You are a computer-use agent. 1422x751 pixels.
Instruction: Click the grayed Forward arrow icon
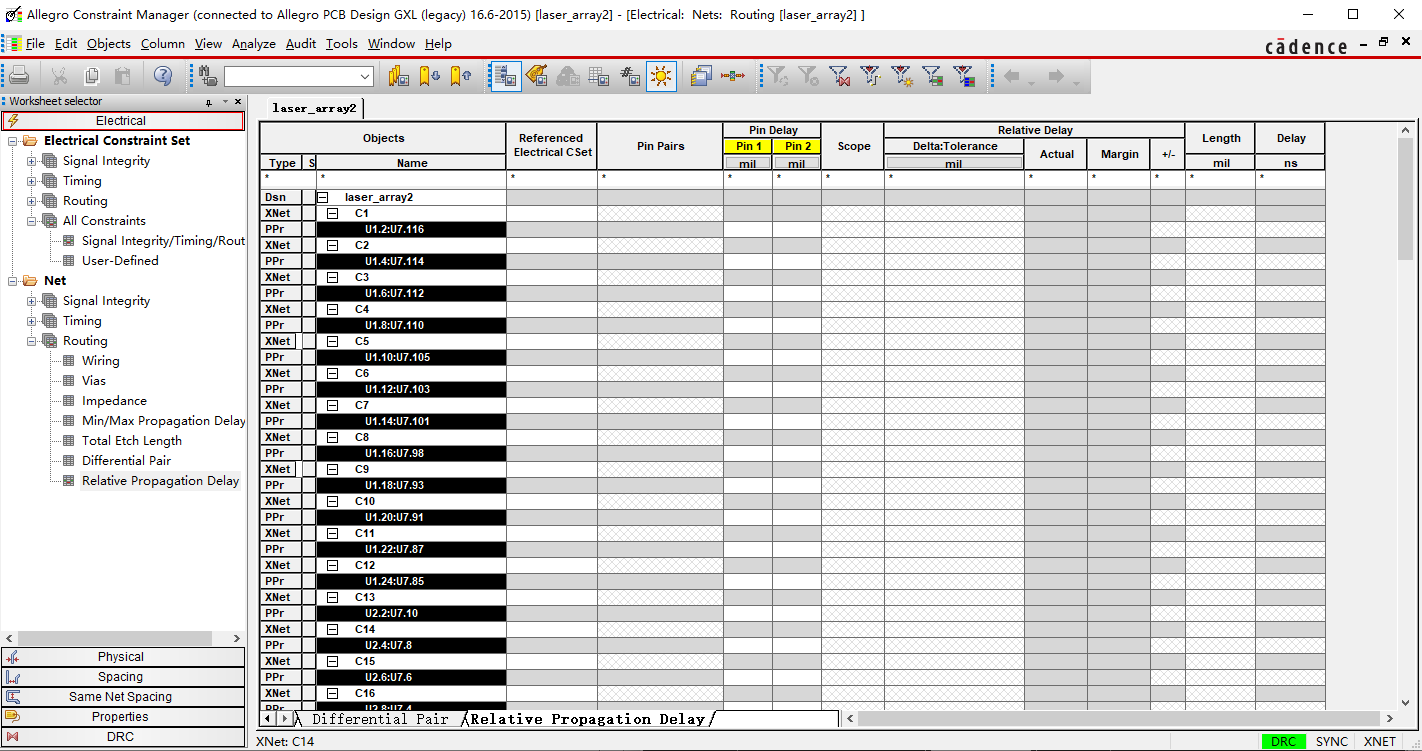(1055, 76)
